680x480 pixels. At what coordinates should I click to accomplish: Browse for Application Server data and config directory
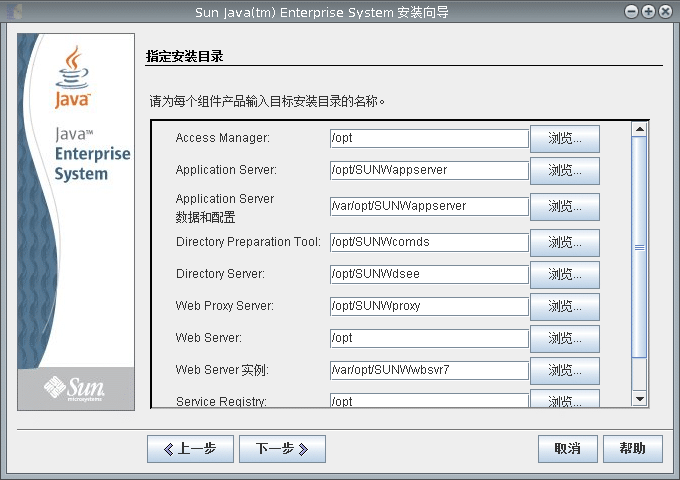565,207
